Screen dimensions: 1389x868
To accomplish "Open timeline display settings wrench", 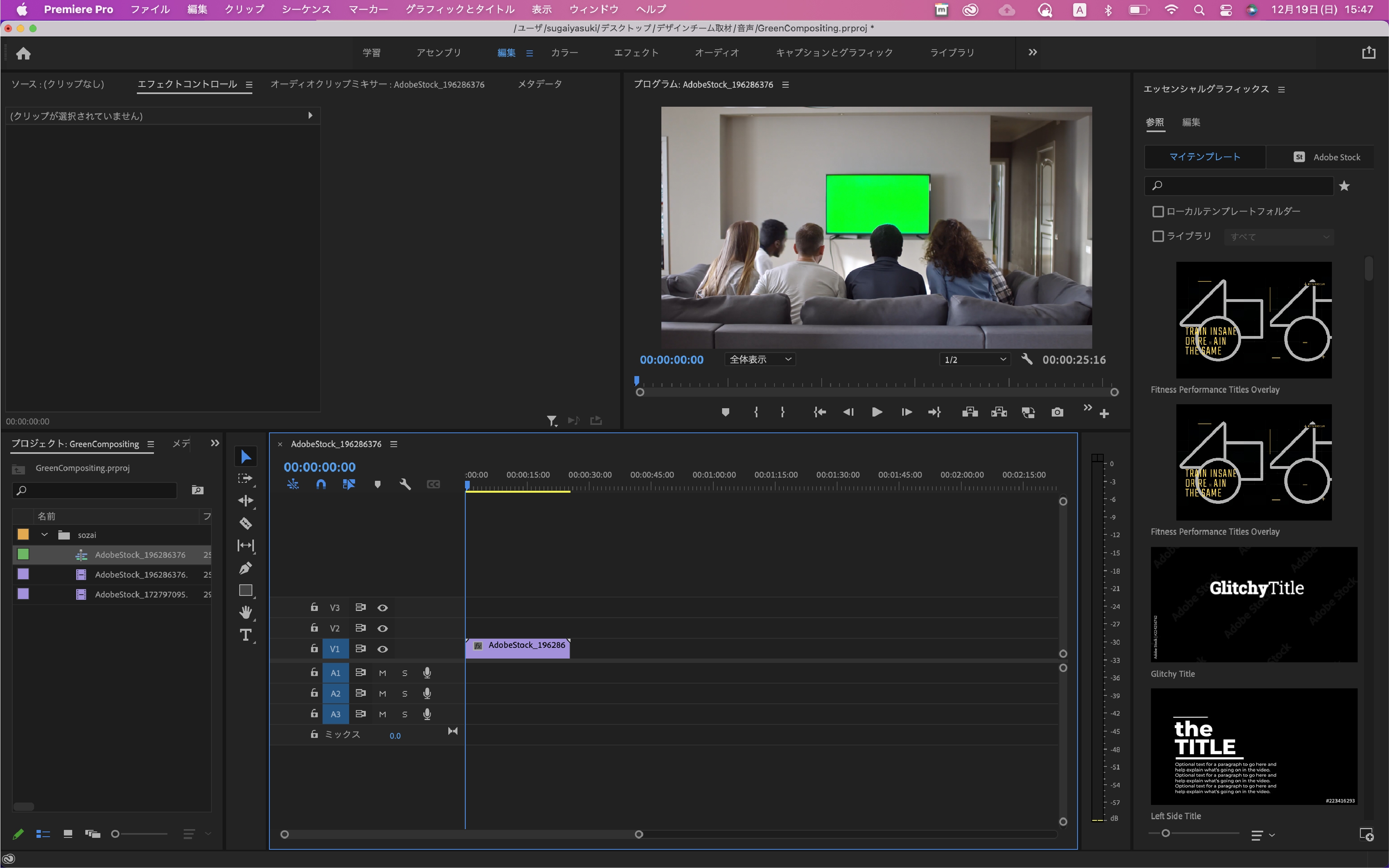I will click(x=405, y=484).
